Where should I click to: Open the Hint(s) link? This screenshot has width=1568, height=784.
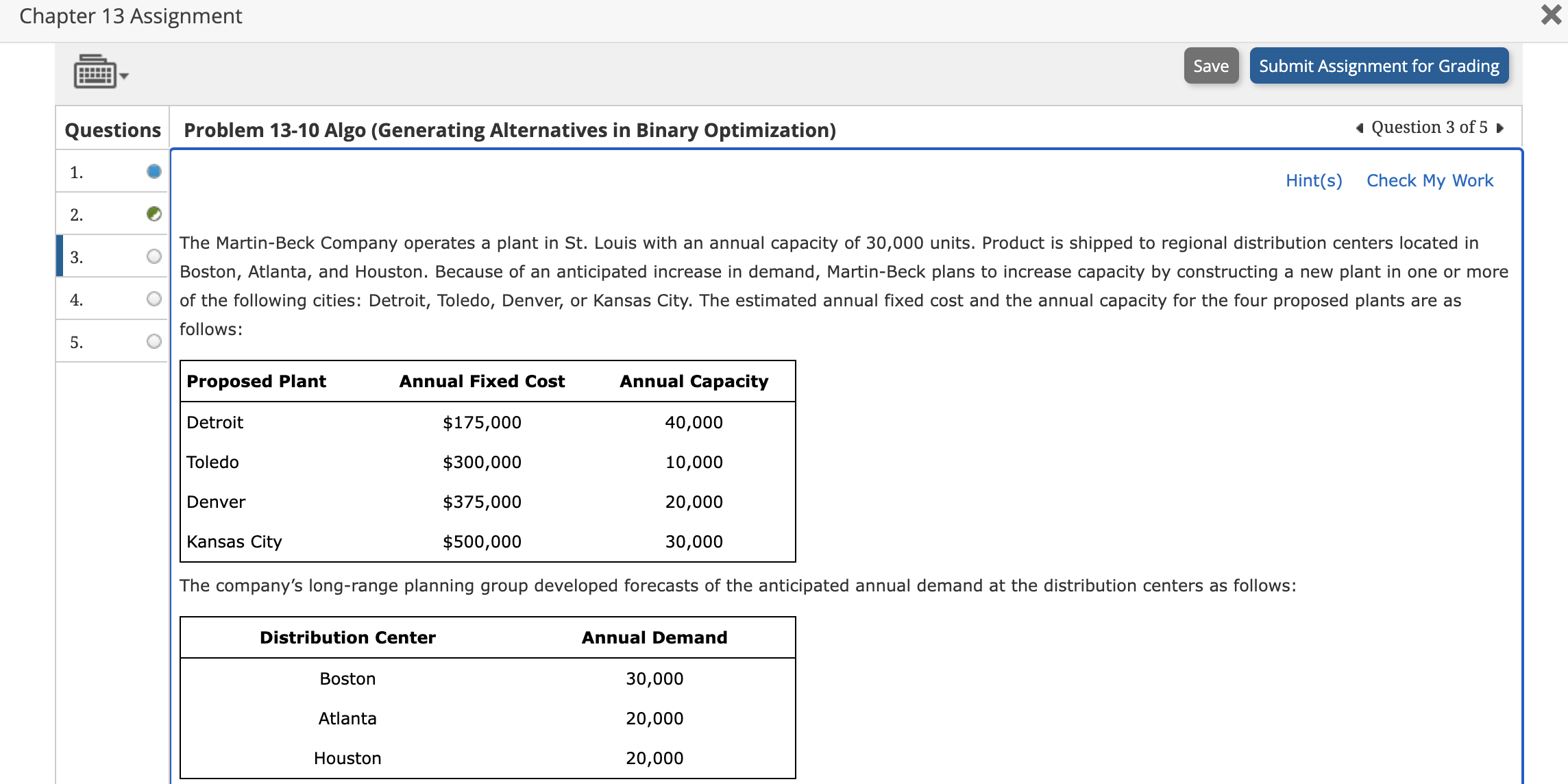1313,180
